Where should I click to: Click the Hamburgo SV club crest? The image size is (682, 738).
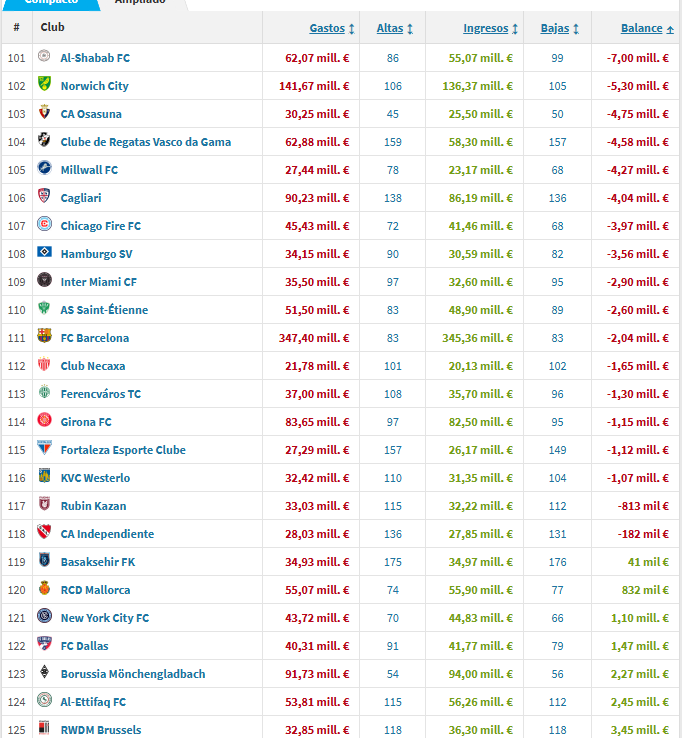click(x=44, y=252)
